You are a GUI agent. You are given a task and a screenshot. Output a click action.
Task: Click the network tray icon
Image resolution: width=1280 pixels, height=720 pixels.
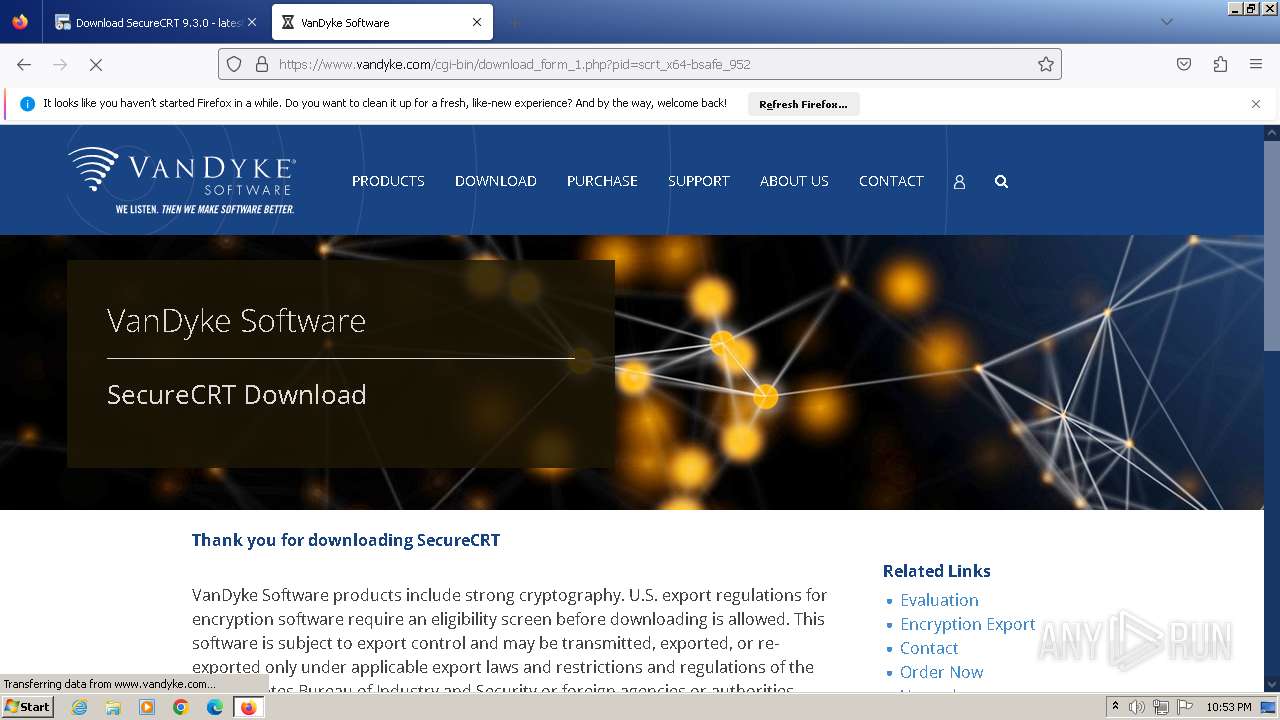1161,707
